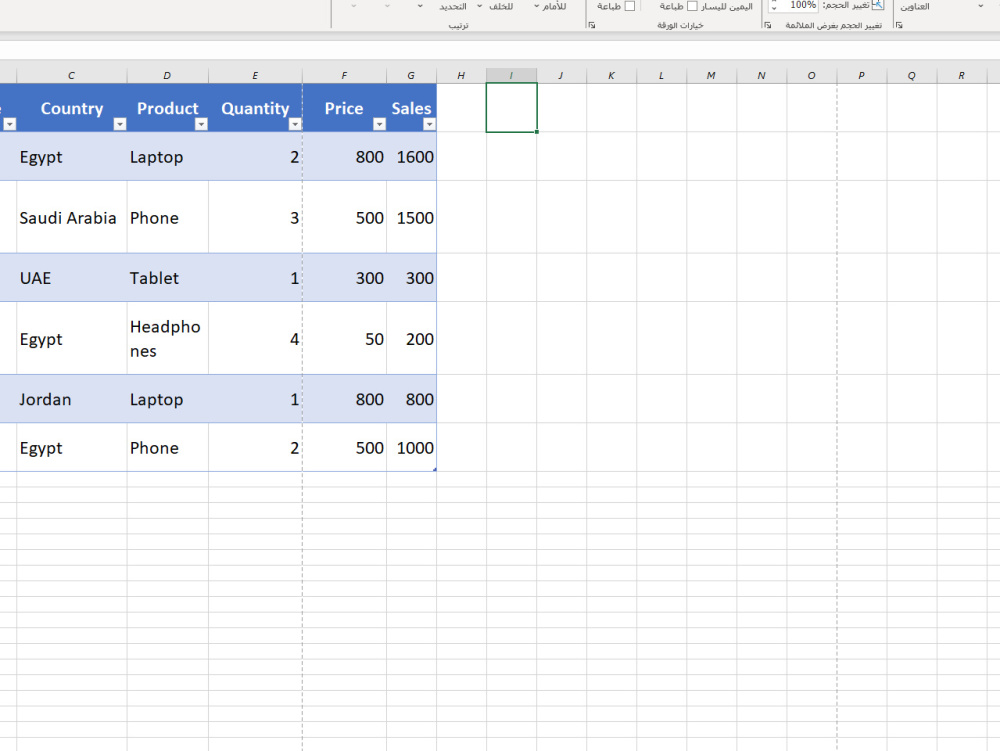Image resolution: width=1000 pixels, height=751 pixels.
Task: Select the Tablet cell
Action: click(x=167, y=278)
